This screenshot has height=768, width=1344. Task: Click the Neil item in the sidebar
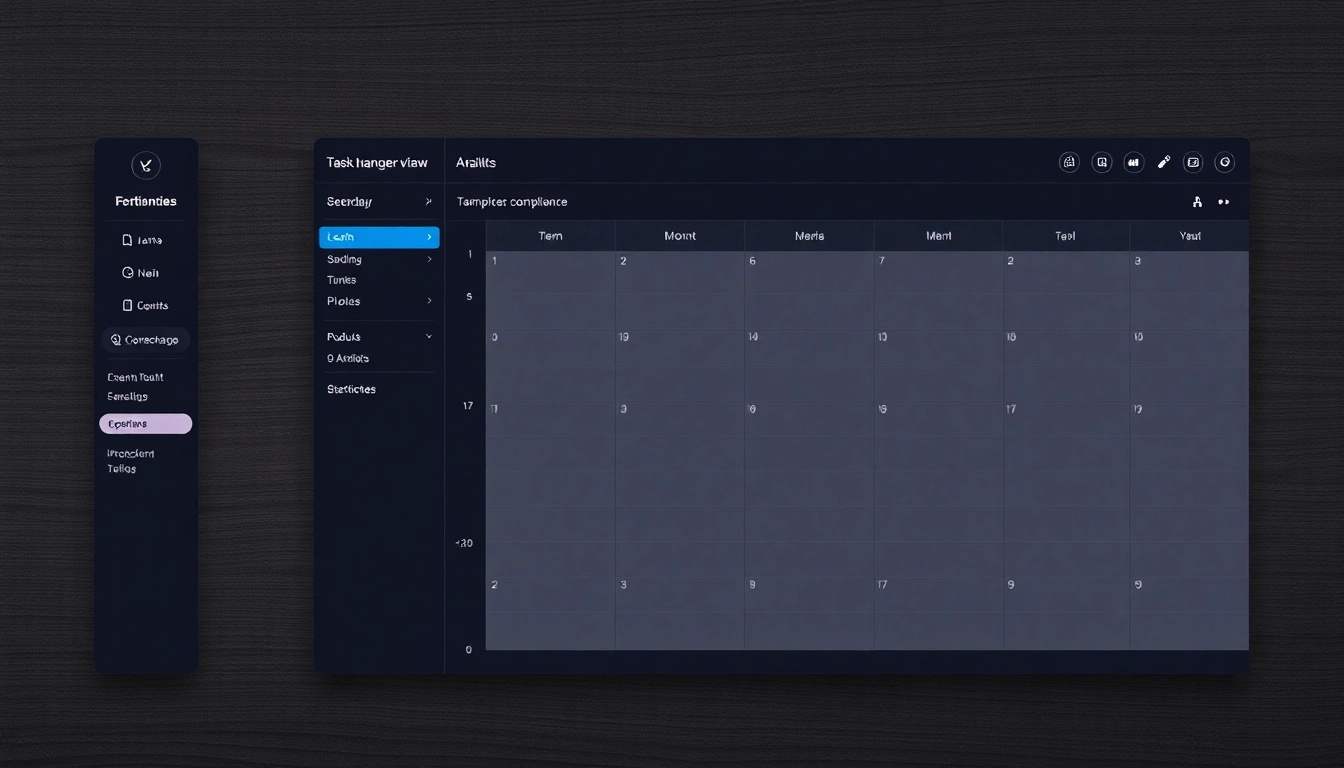coord(146,272)
